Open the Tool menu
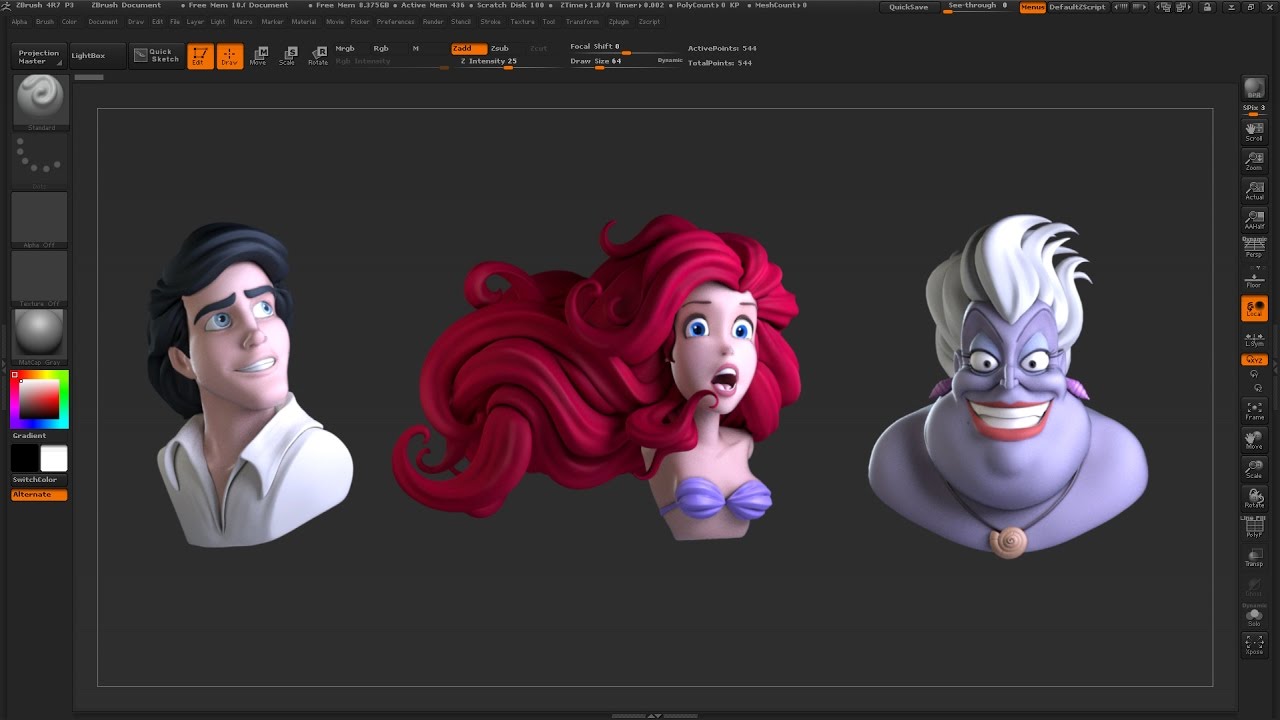This screenshot has width=1280, height=720. pyautogui.click(x=549, y=21)
